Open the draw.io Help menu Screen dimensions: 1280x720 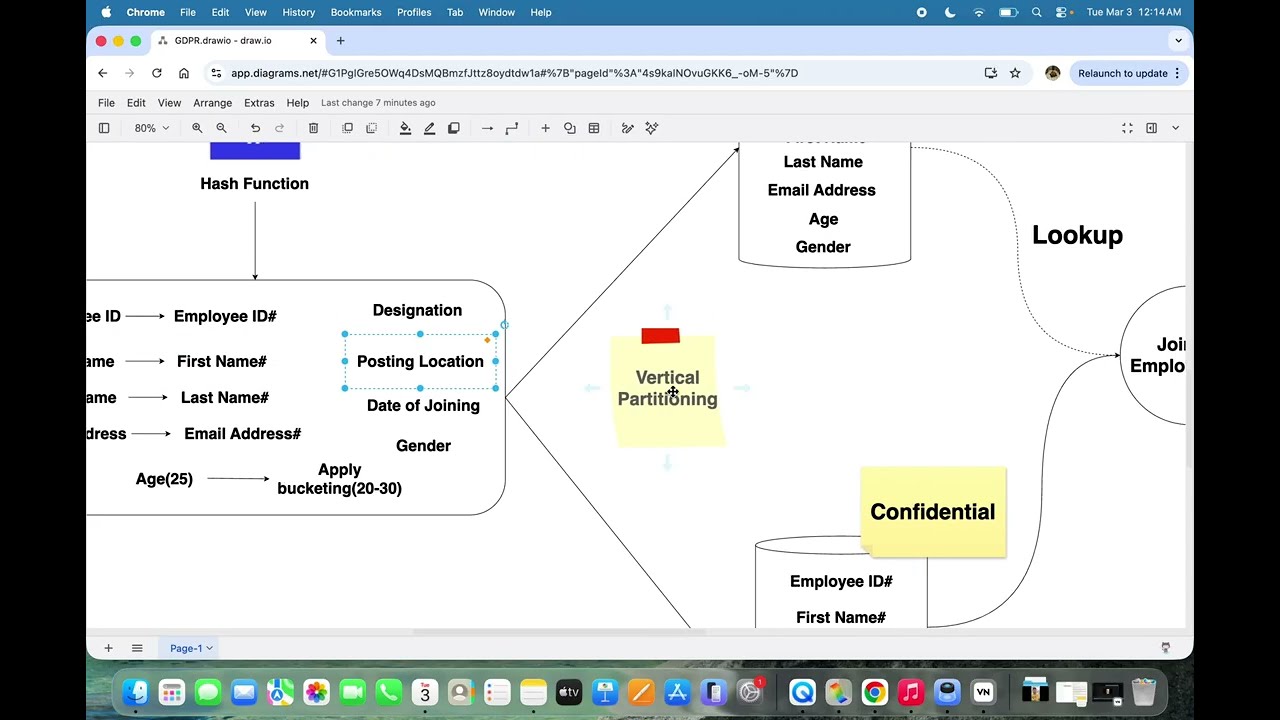pyautogui.click(x=298, y=103)
